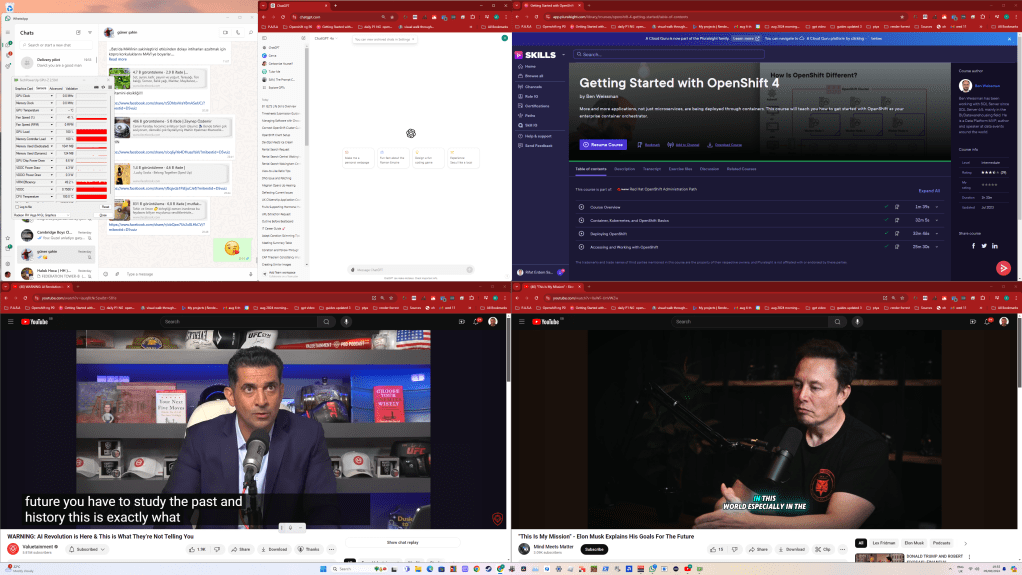
Task: Collapse the ChatGPT sidebar with panel icon
Action: click(265, 38)
